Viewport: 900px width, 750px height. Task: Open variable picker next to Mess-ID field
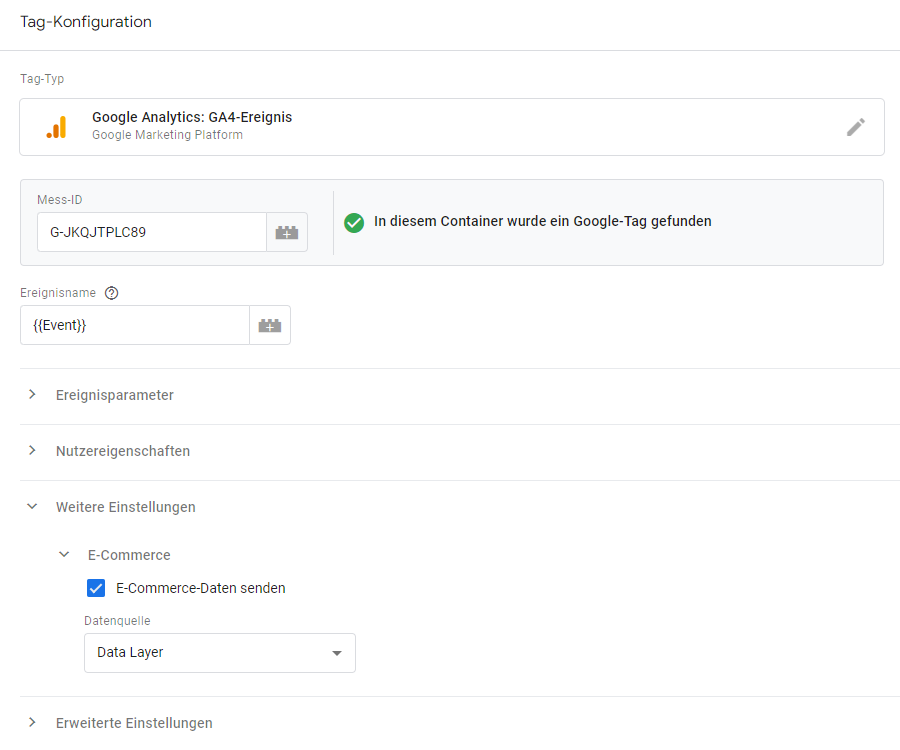[287, 232]
